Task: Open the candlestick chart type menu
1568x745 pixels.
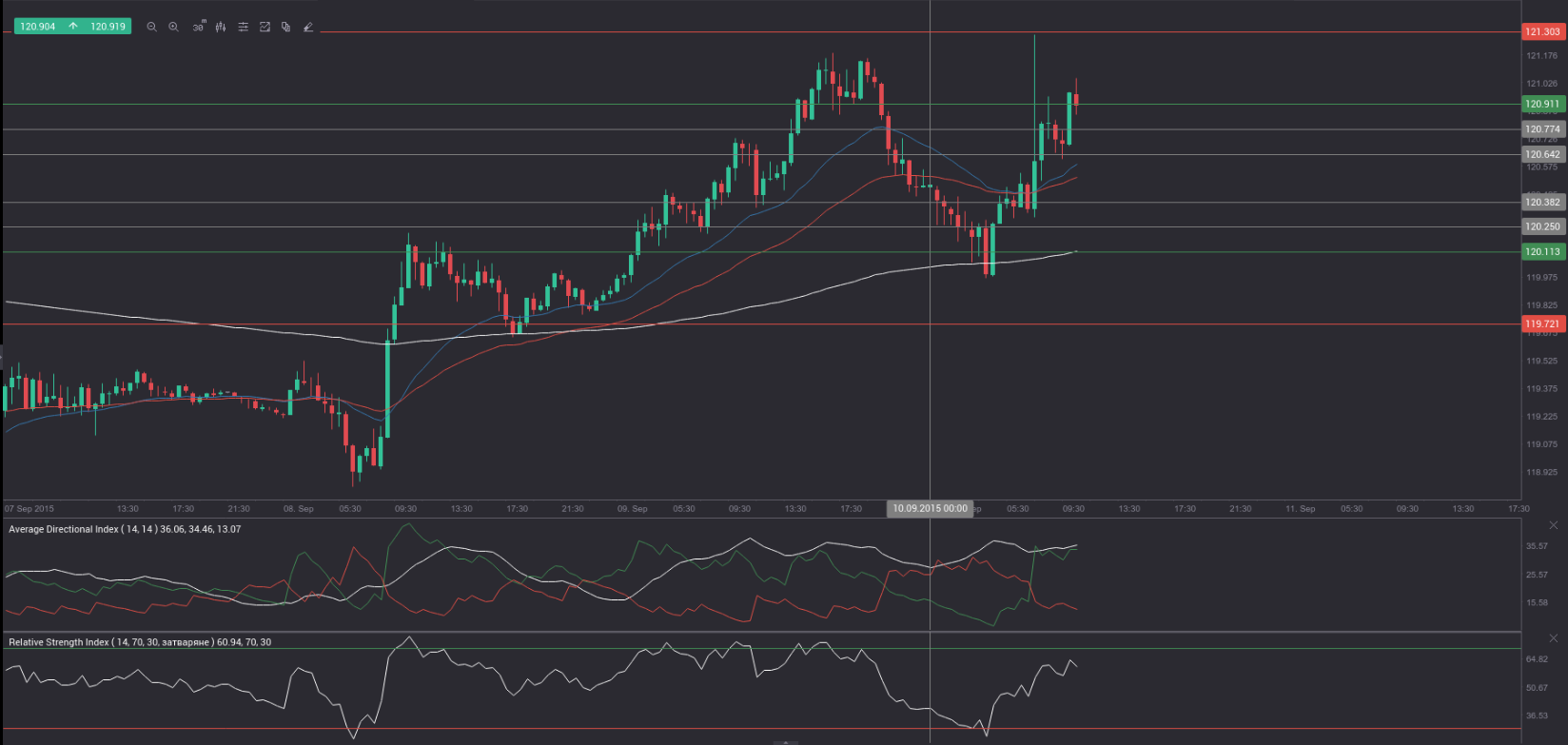Action: click(221, 28)
